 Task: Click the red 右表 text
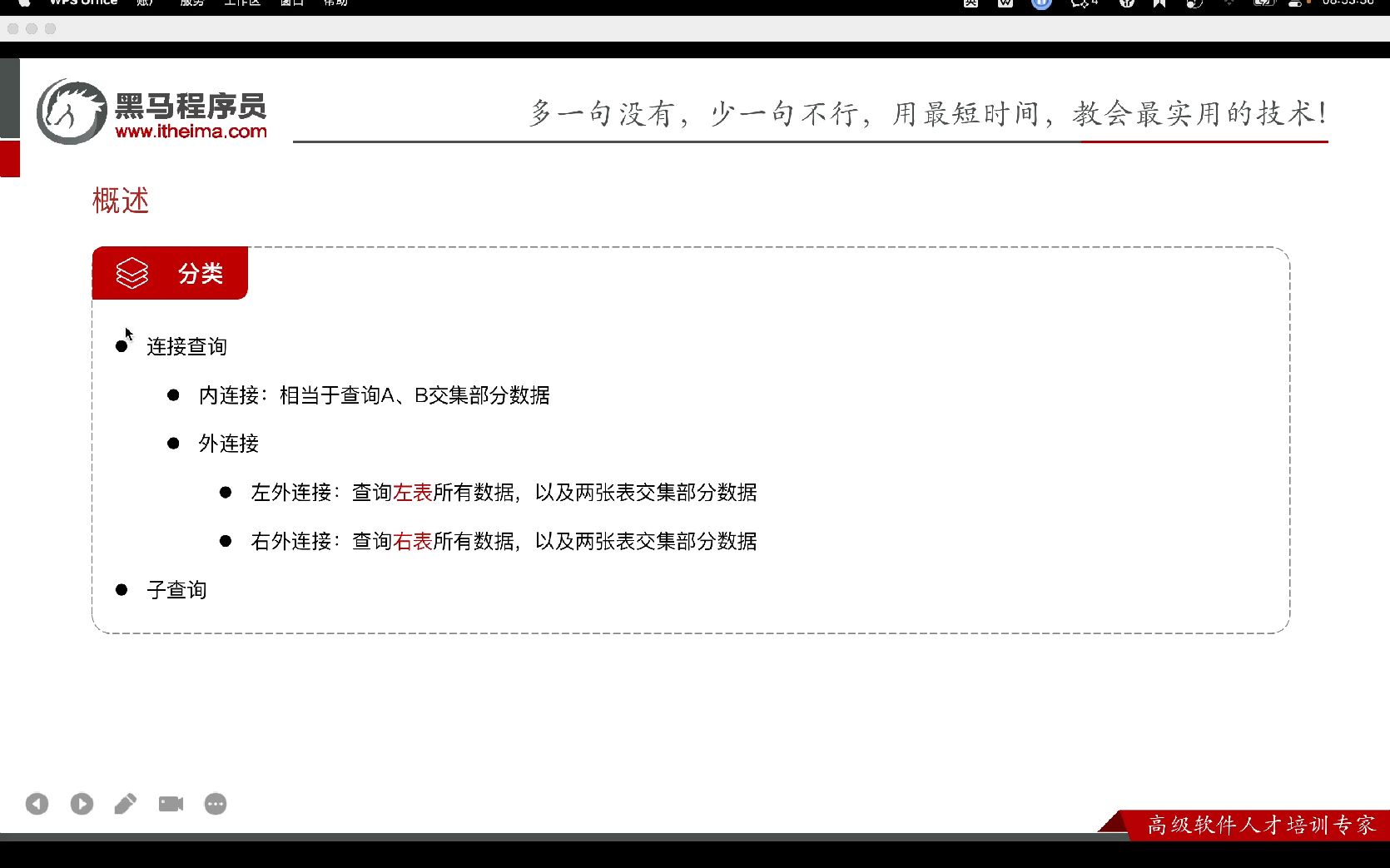pos(413,542)
